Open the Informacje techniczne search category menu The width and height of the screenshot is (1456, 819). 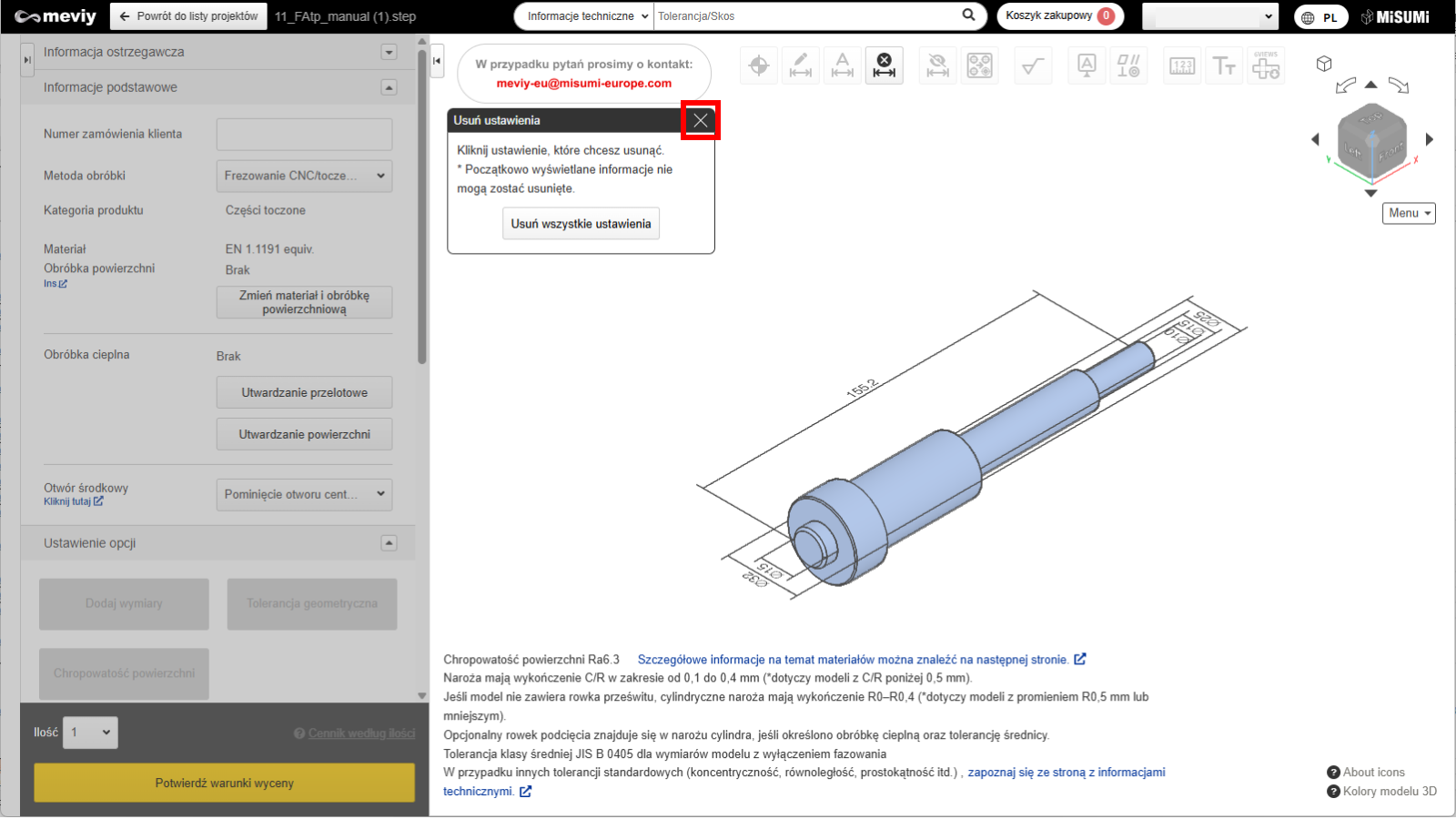588,16
